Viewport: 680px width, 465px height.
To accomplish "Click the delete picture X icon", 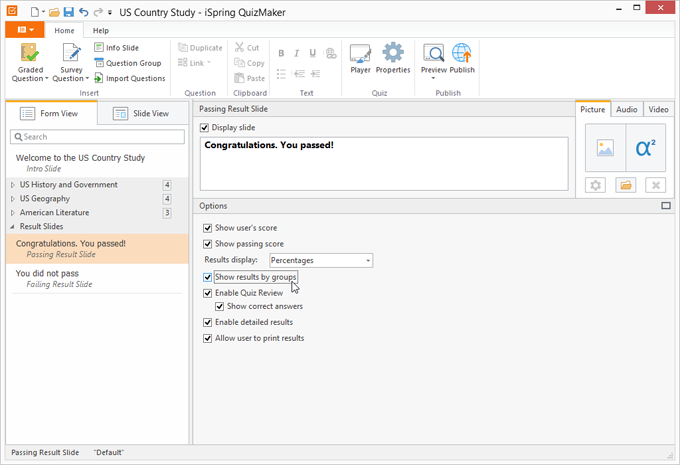I will click(656, 185).
